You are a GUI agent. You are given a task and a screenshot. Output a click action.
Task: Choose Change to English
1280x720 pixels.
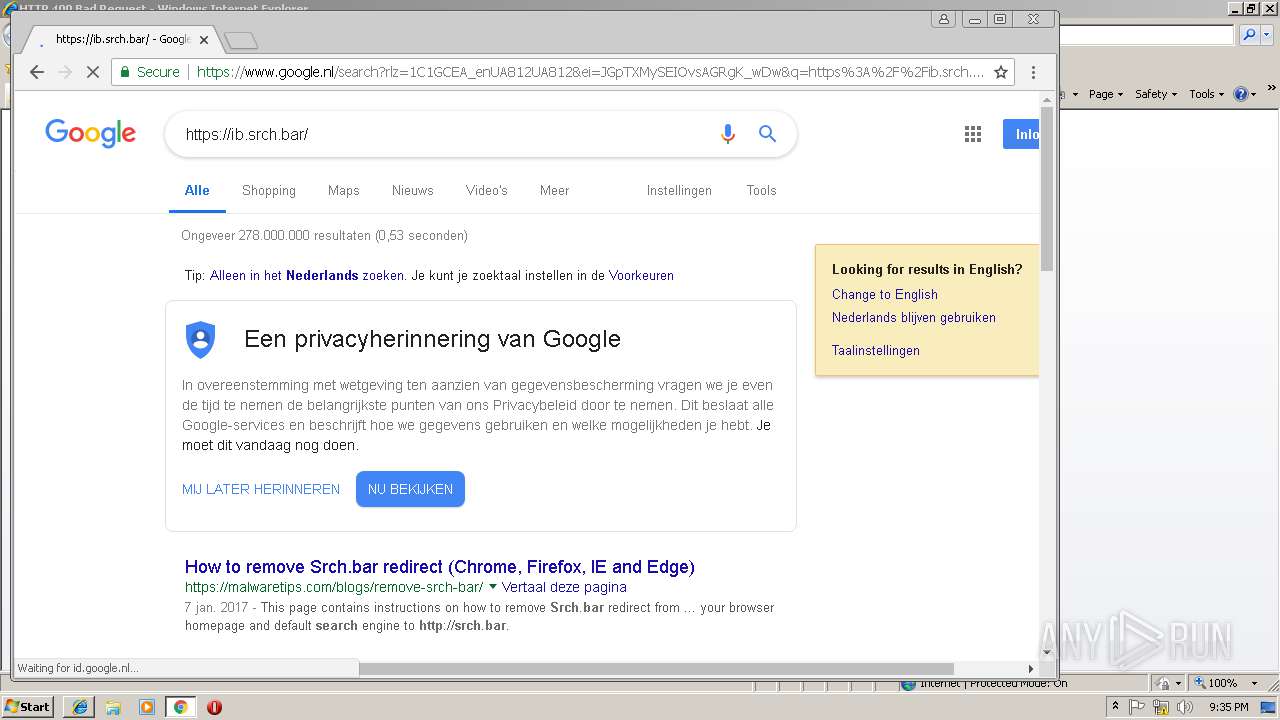pyautogui.click(x=885, y=294)
